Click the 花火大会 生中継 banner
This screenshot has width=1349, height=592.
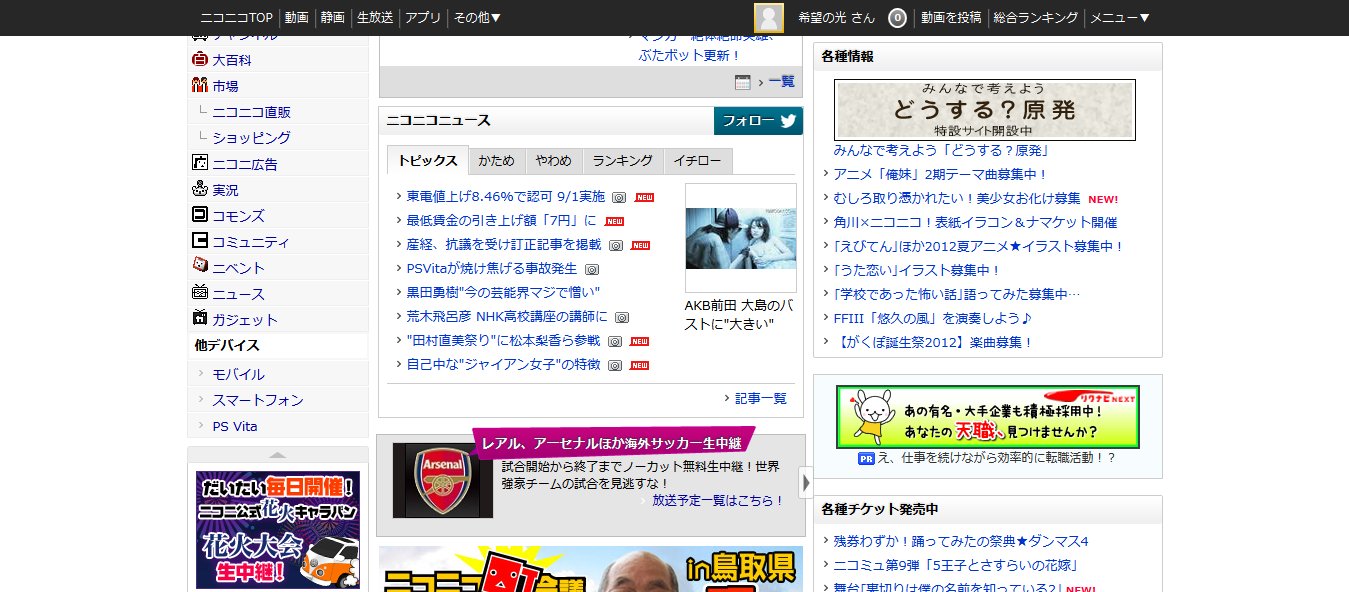point(278,530)
